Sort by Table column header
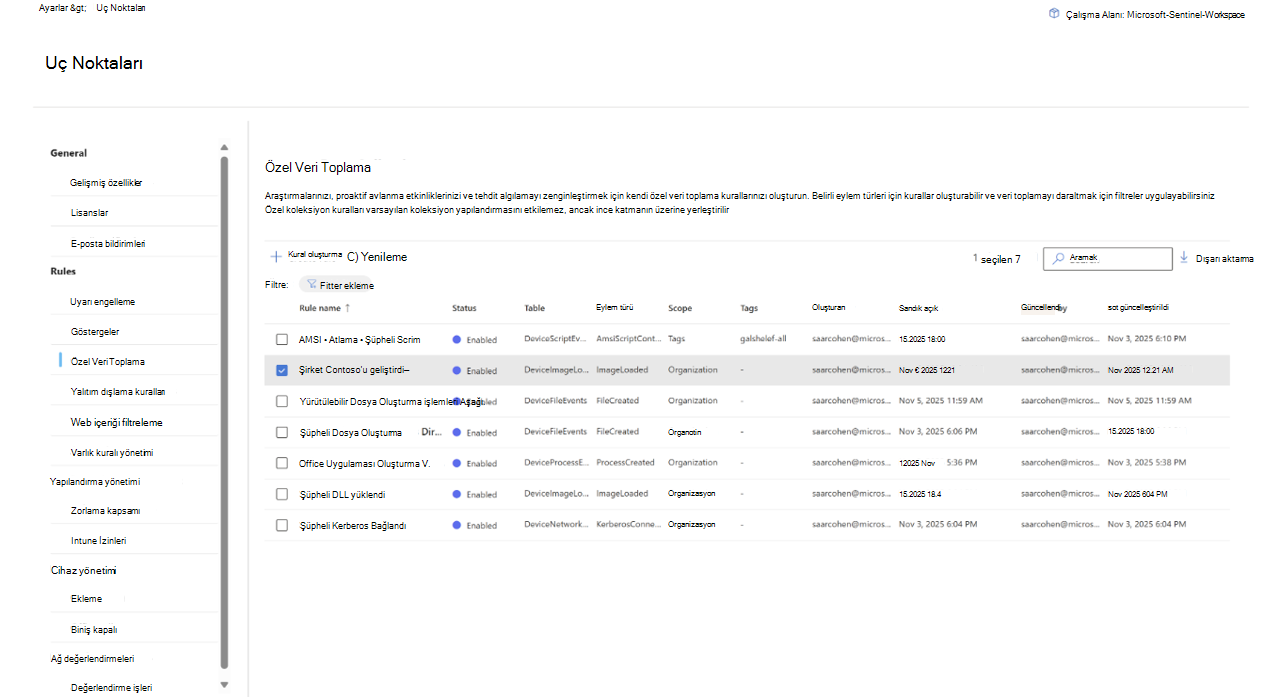1261x697 pixels. click(534, 308)
